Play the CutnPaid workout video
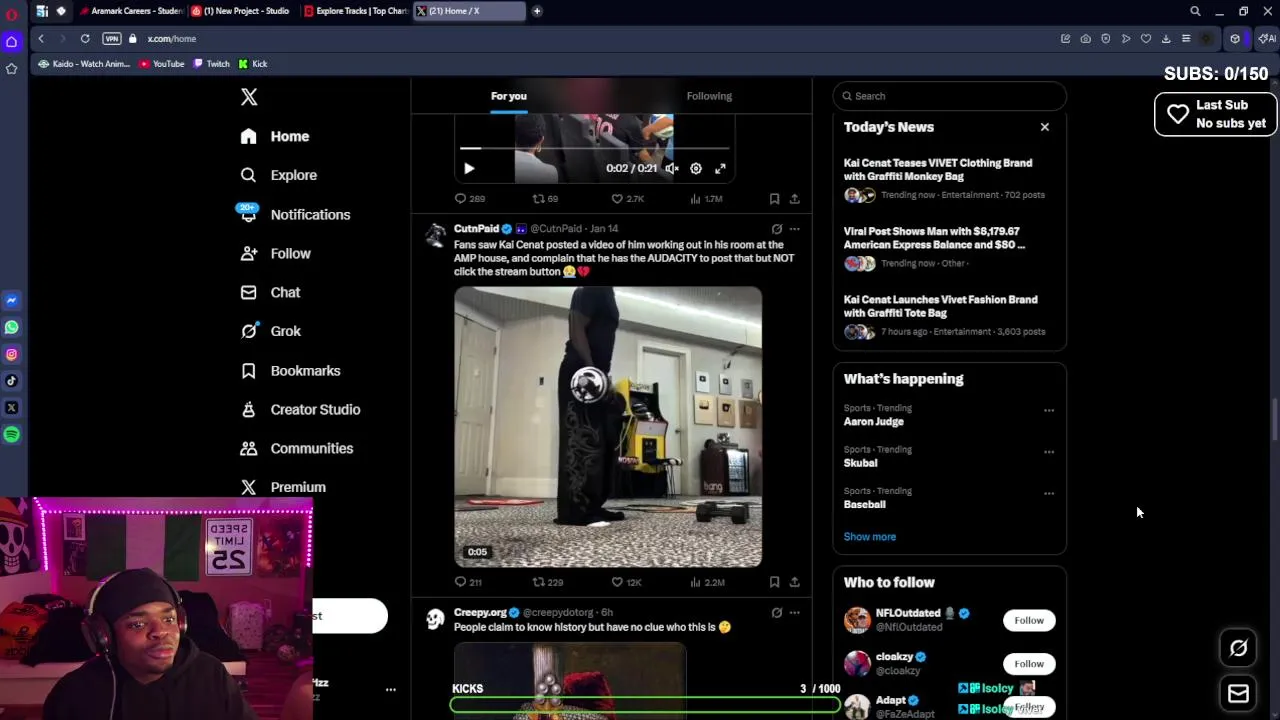The image size is (1280, 720). (608, 427)
